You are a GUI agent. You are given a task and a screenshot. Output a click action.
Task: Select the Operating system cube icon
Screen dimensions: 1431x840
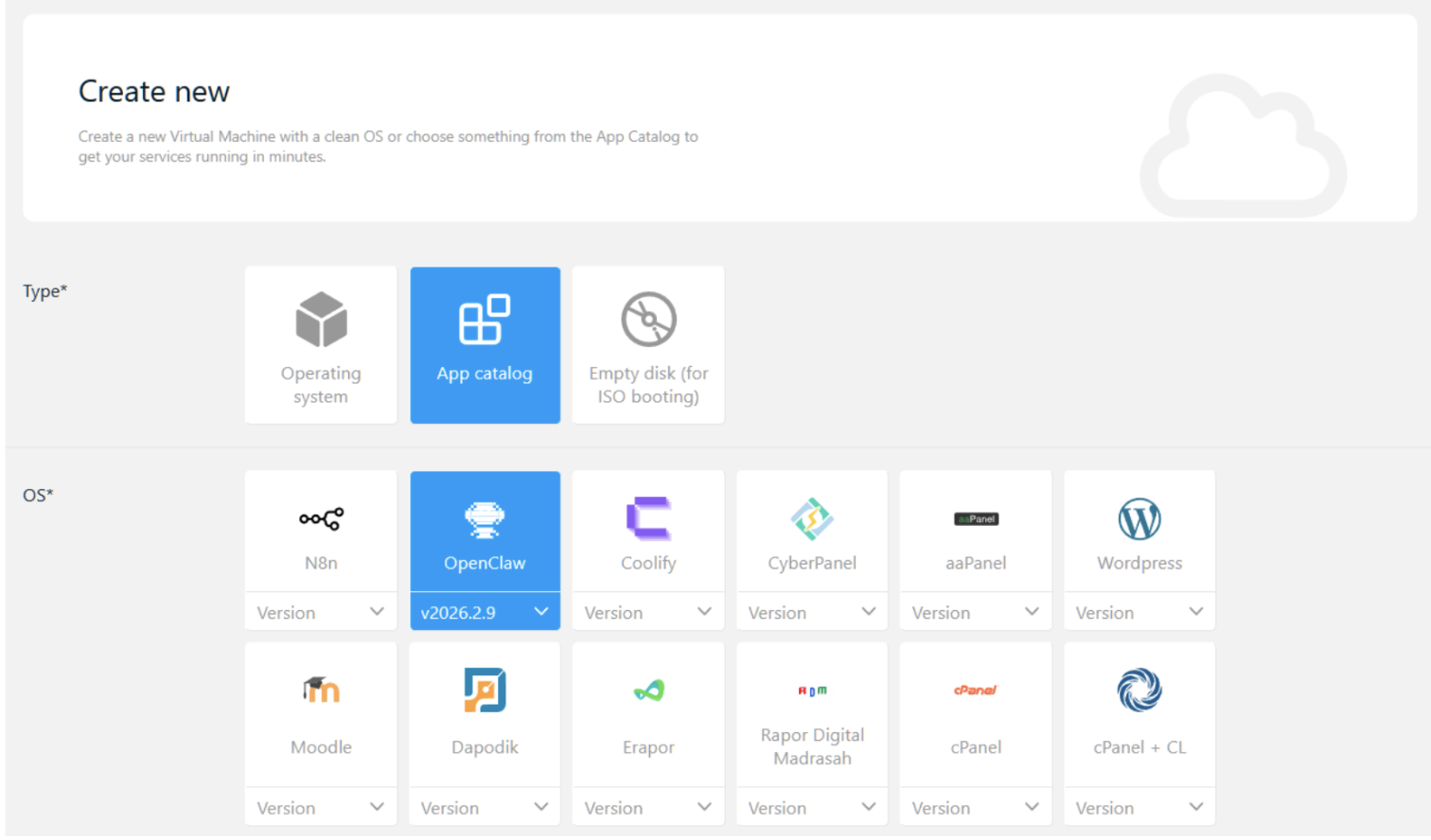coord(321,320)
